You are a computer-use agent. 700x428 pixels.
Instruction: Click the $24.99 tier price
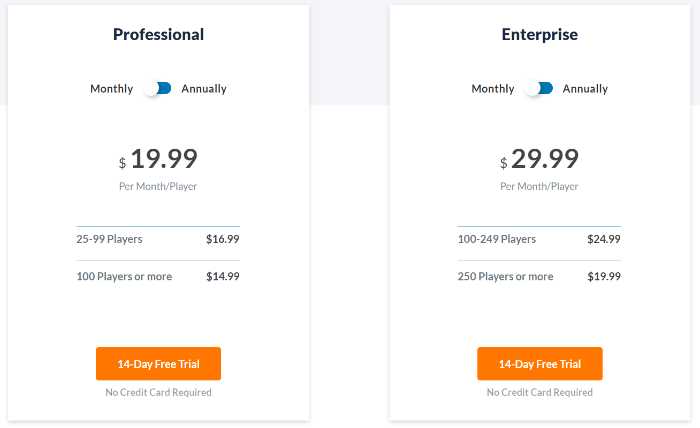(604, 239)
